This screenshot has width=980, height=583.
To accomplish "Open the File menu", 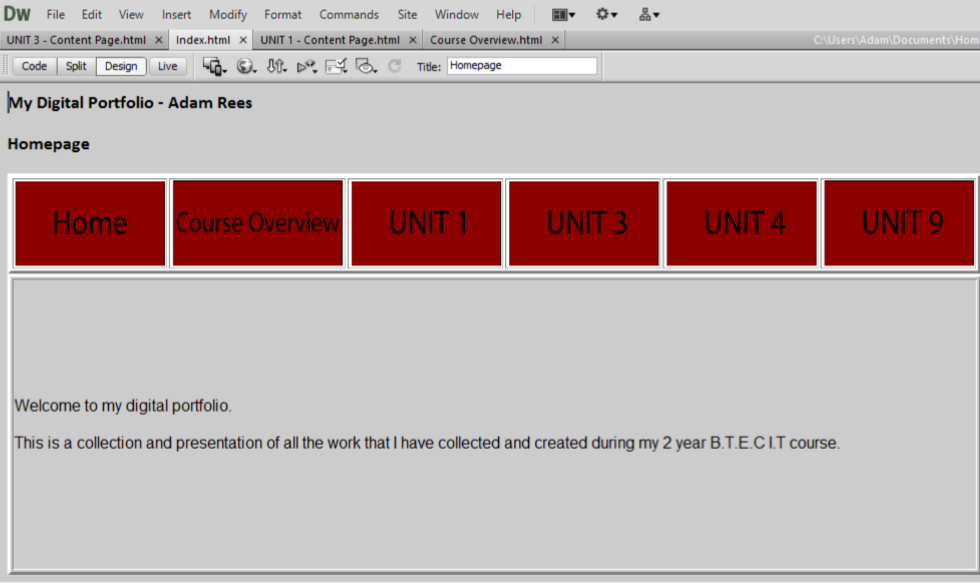I will (x=56, y=14).
